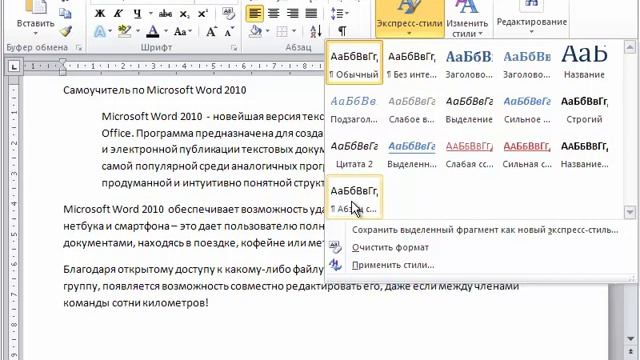Open the line spacing menu
This screenshot has height=360, width=640.
pos(339,13)
